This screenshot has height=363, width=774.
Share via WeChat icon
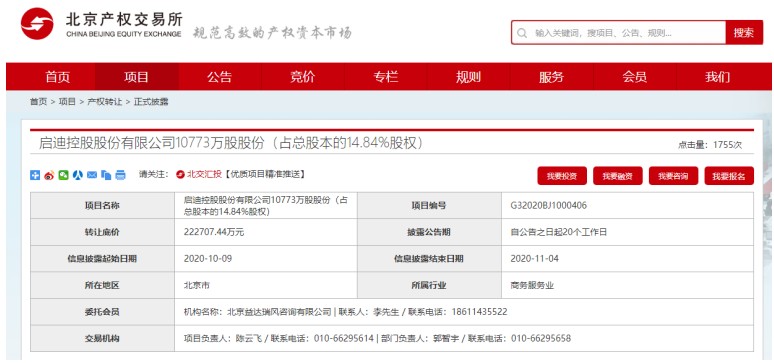point(63,175)
